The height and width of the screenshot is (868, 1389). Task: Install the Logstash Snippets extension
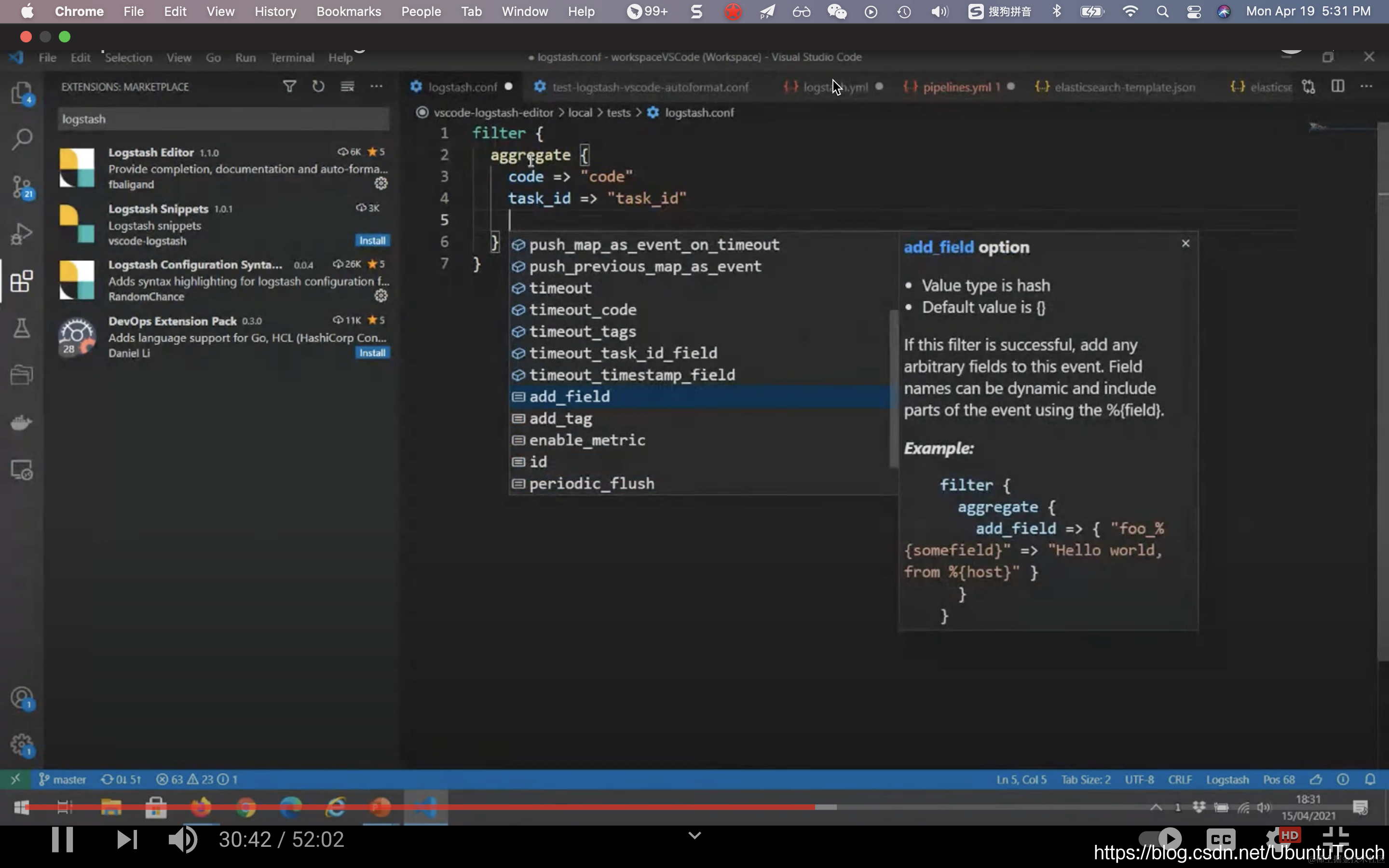pos(372,241)
